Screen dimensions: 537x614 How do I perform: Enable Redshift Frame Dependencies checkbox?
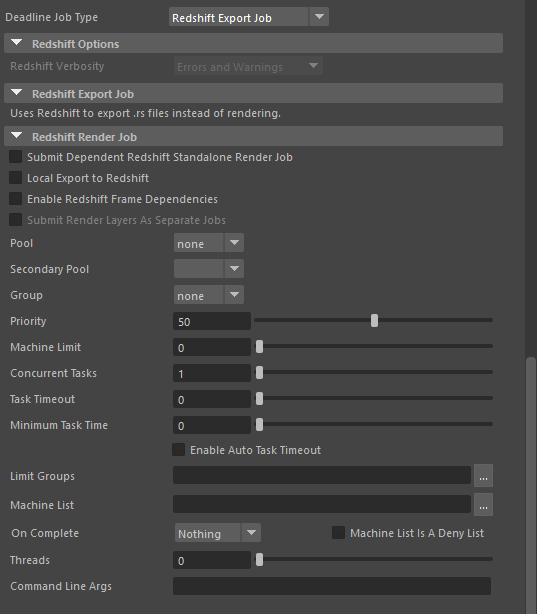tap(16, 199)
